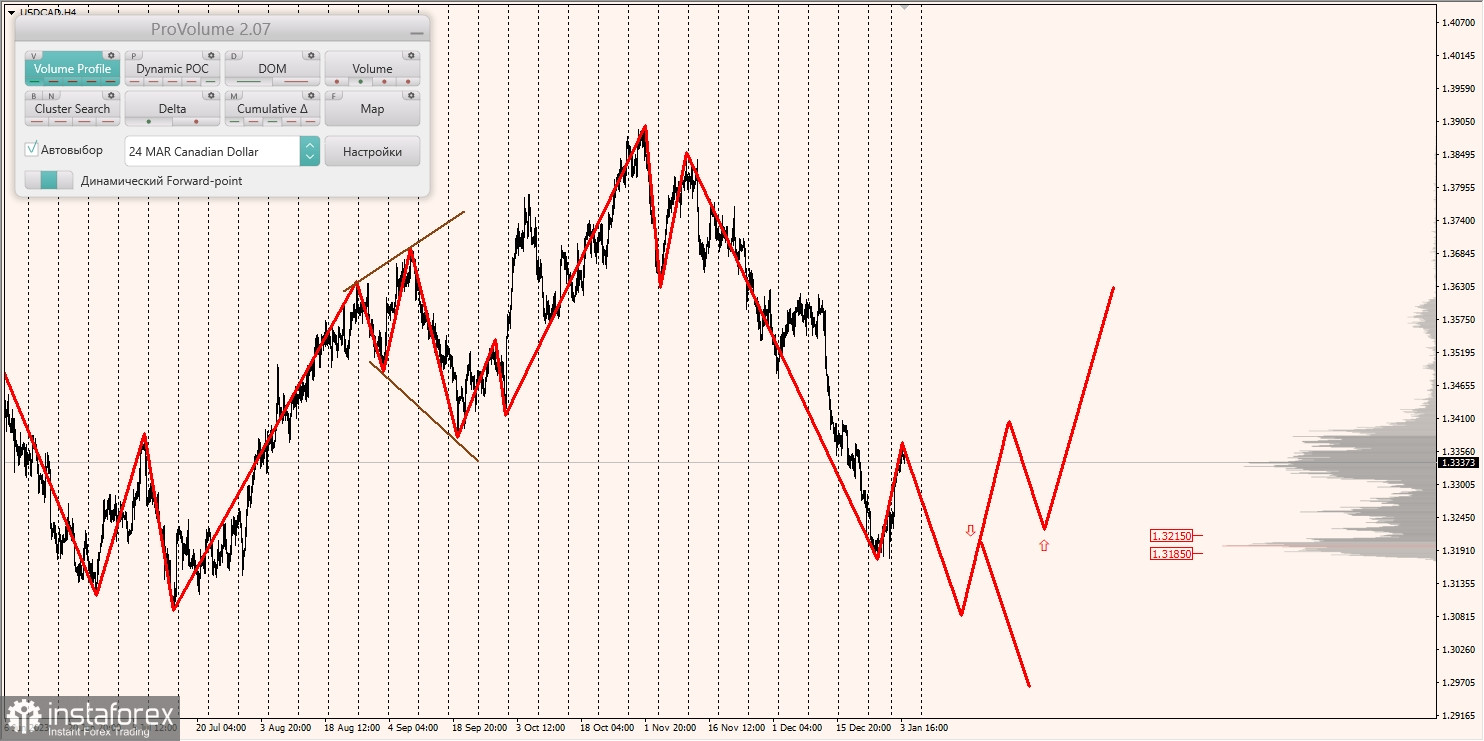This screenshot has height=741, width=1484.
Task: Click the N hotkey tag on Cluster Search
Action: pos(51,96)
